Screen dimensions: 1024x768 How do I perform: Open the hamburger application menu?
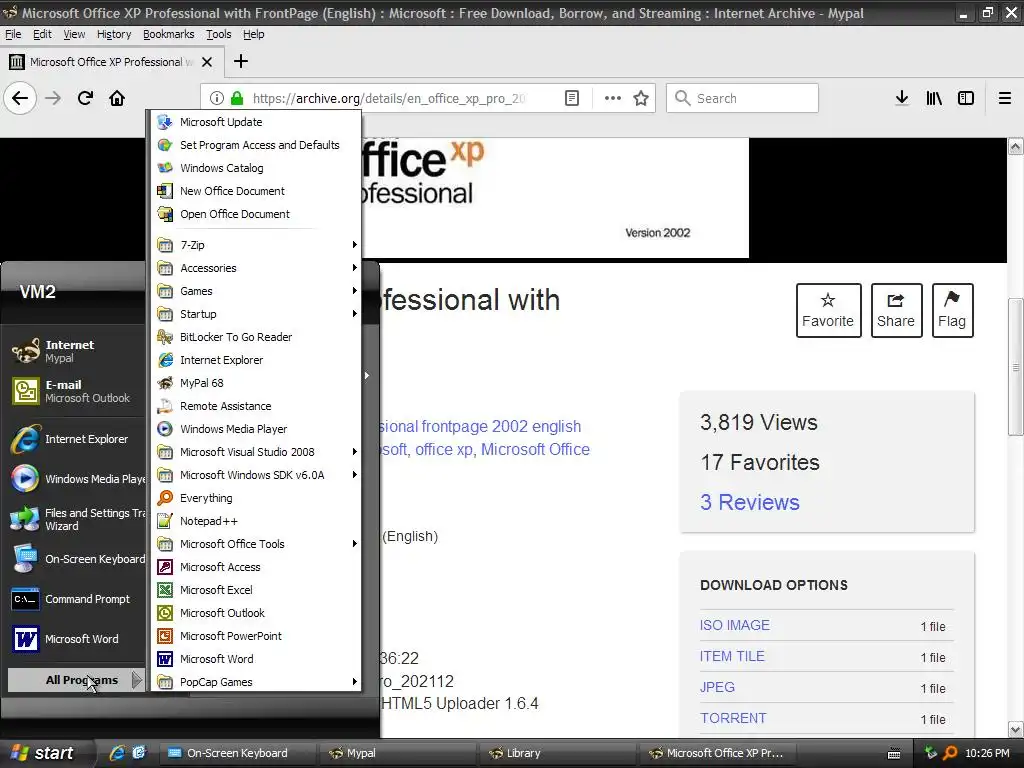(1004, 98)
